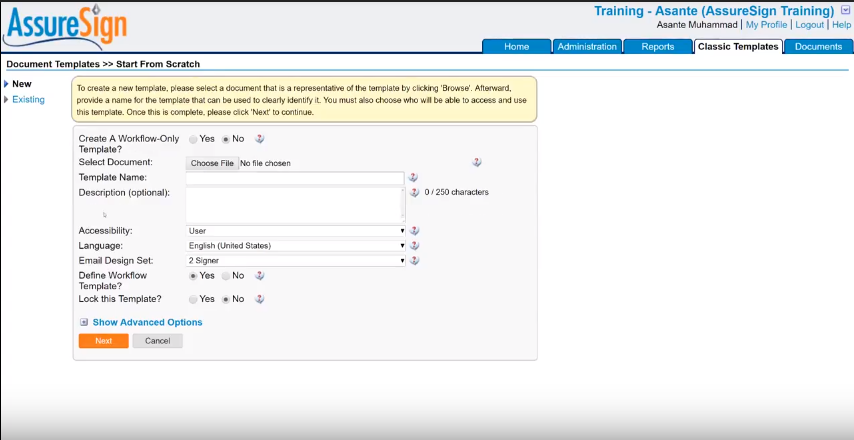
Task: Click into the Template Name input field
Action: [x=295, y=178]
